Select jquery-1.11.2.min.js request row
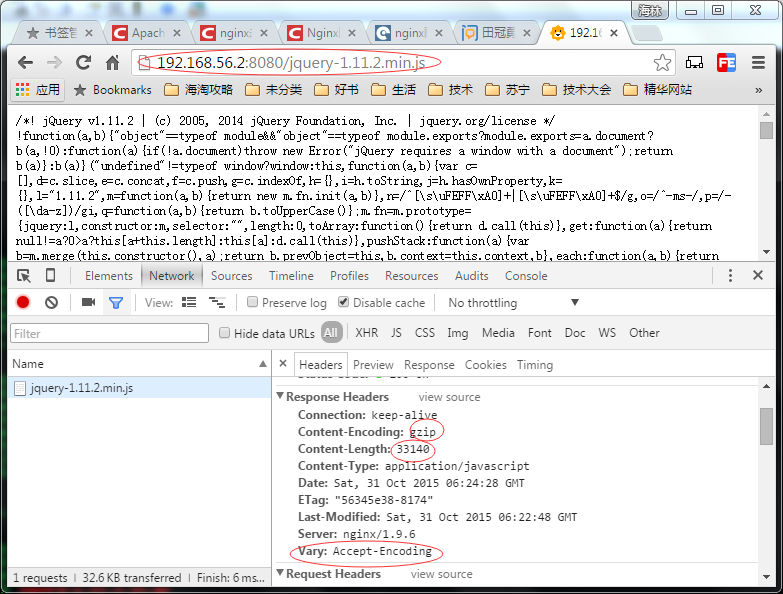 click(x=139, y=388)
